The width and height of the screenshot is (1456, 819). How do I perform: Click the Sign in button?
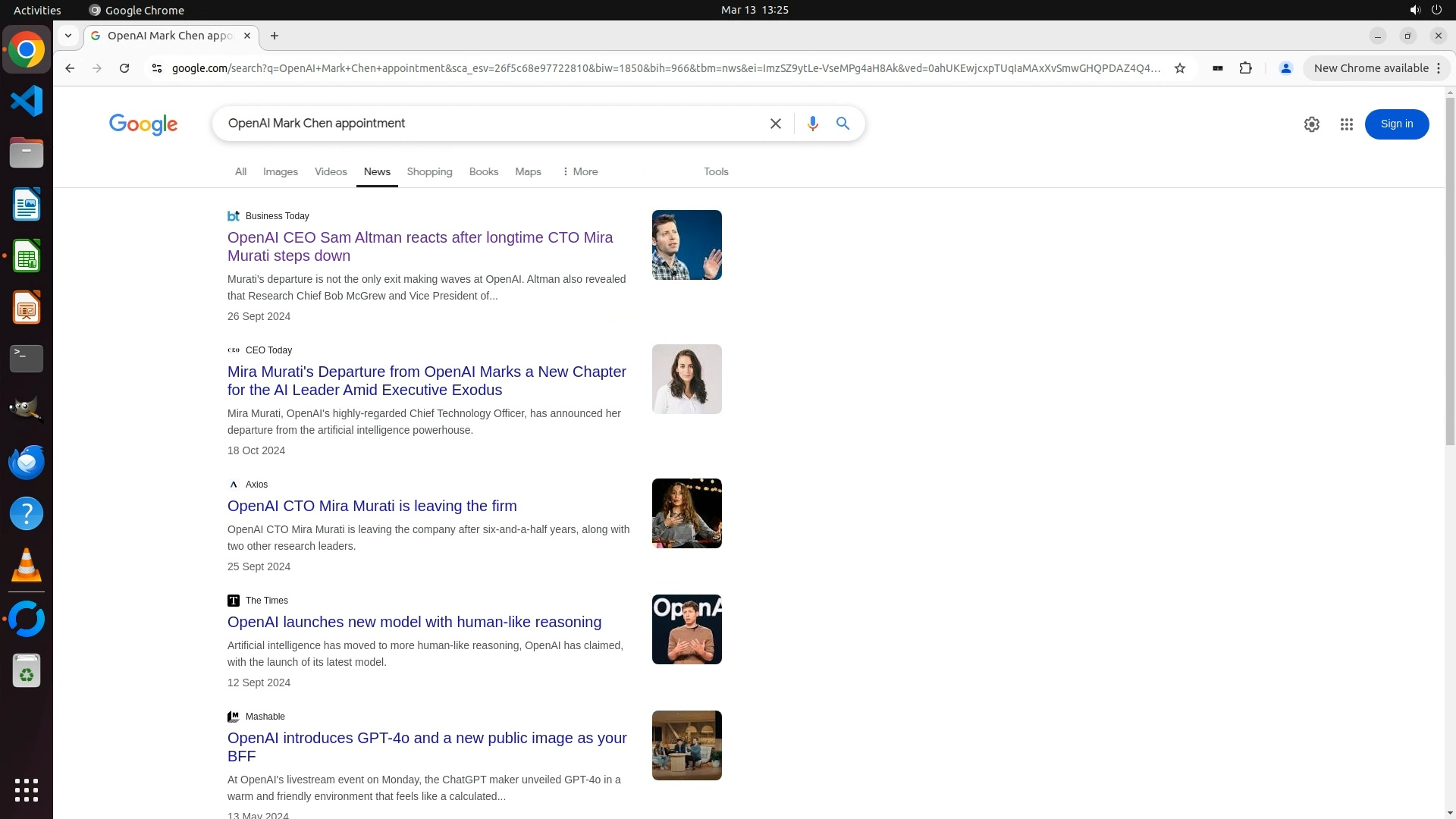[1396, 124]
